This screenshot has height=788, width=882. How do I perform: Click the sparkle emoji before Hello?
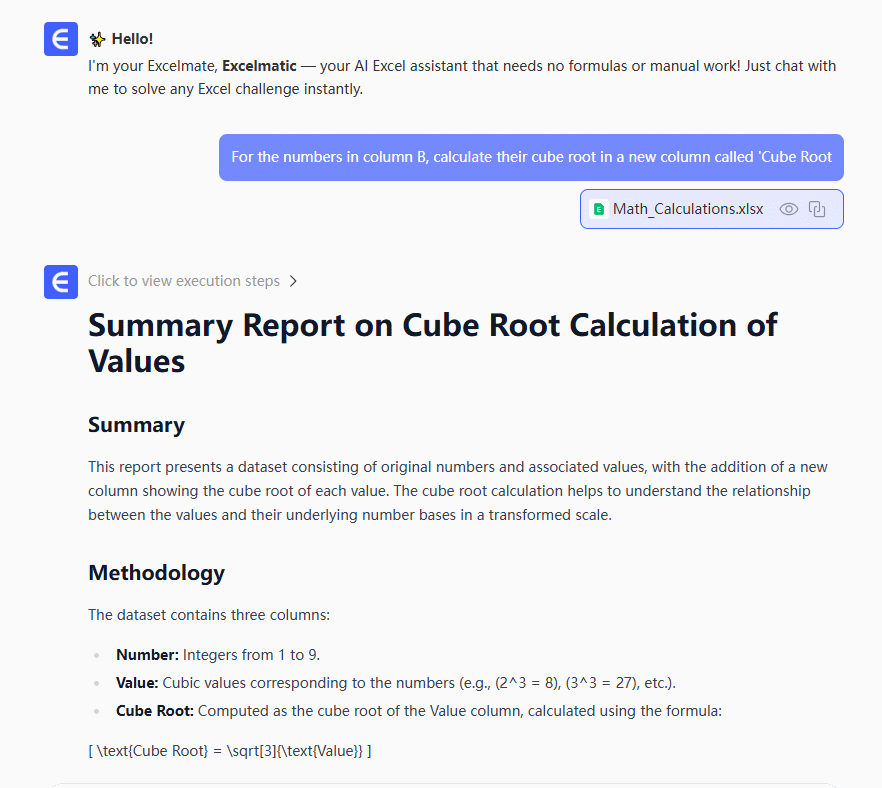click(x=97, y=39)
